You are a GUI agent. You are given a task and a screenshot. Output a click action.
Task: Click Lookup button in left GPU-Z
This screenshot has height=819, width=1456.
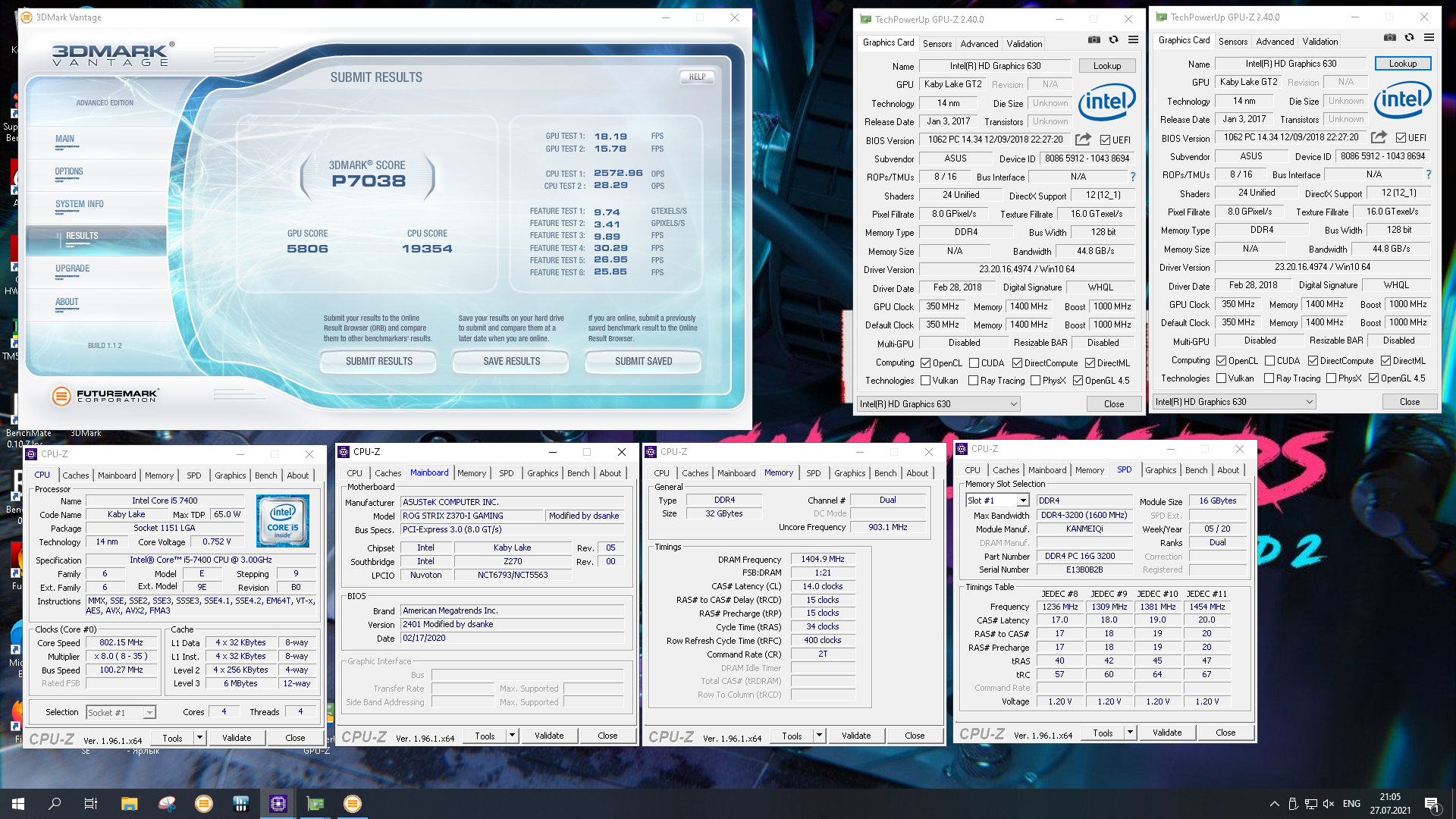pyautogui.click(x=1106, y=66)
